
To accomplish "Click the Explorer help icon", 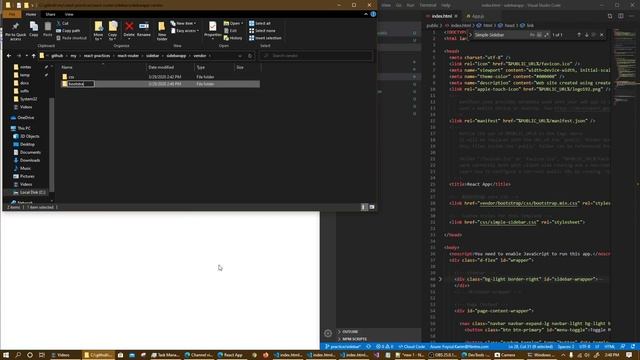I will click(373, 14).
